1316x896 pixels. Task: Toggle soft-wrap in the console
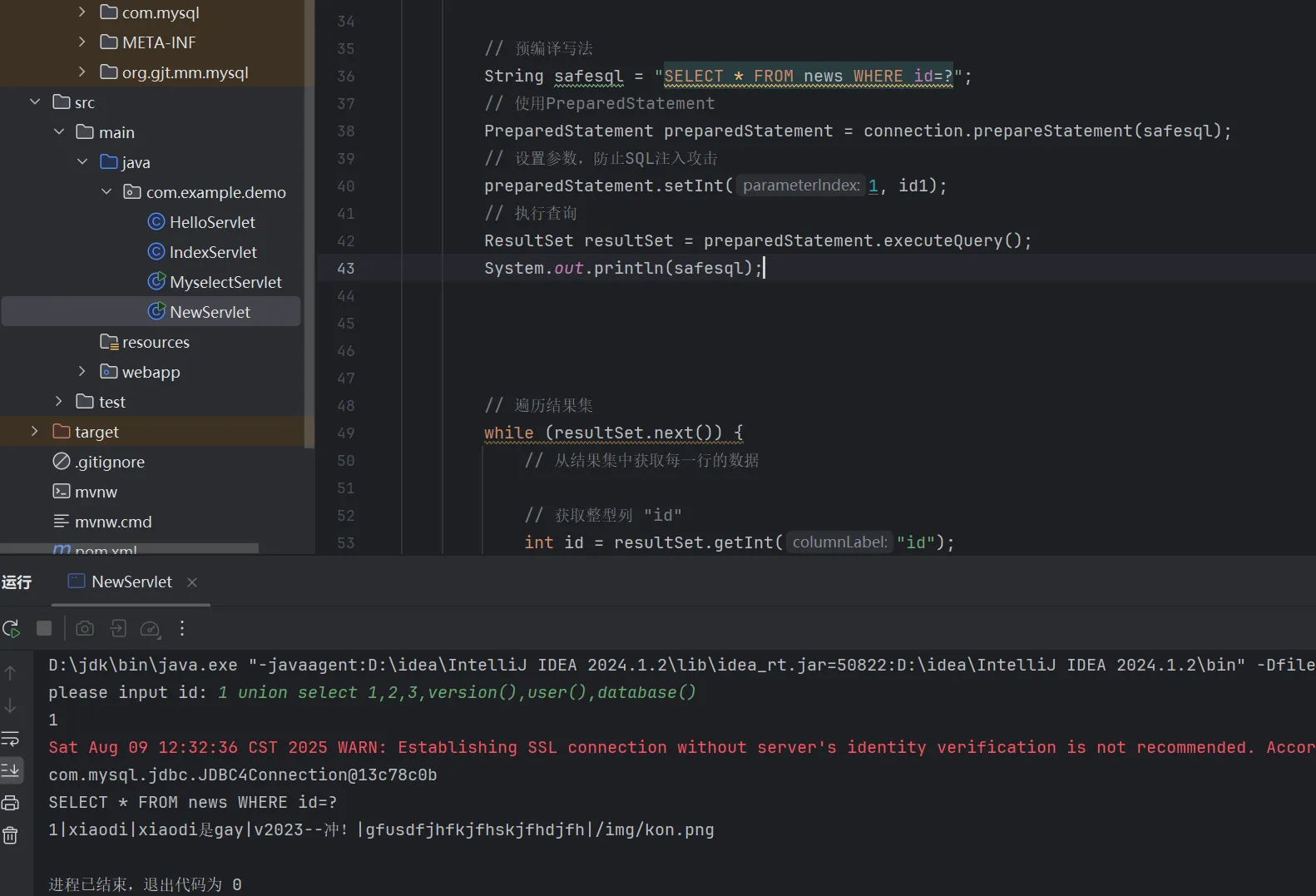click(x=10, y=739)
